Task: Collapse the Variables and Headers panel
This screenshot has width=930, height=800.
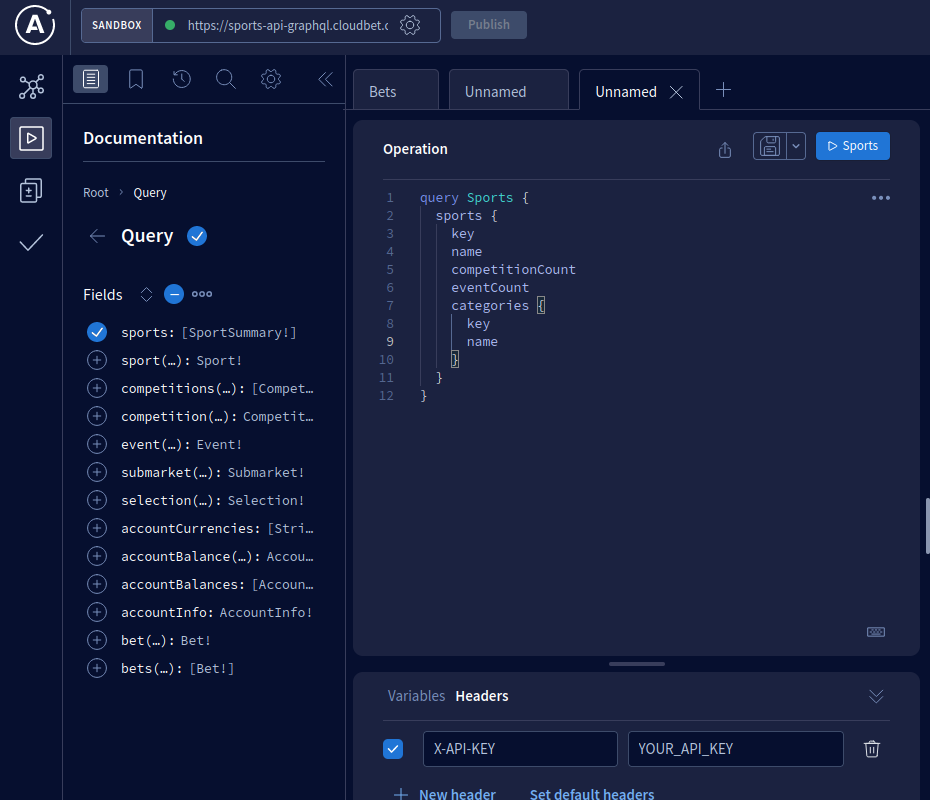Action: pos(876,696)
